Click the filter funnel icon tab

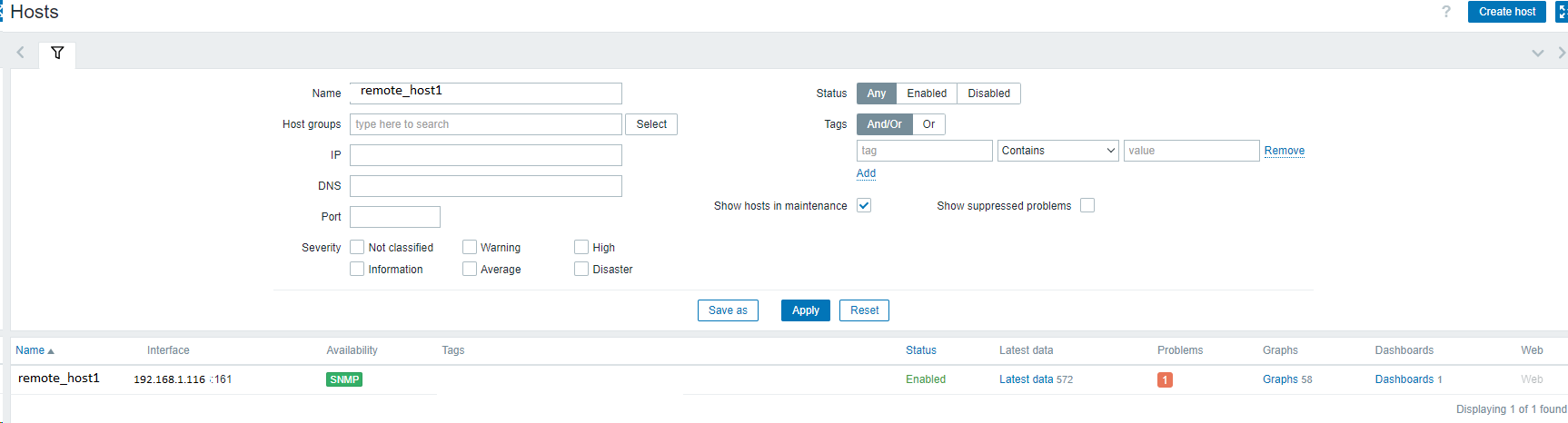coord(57,54)
